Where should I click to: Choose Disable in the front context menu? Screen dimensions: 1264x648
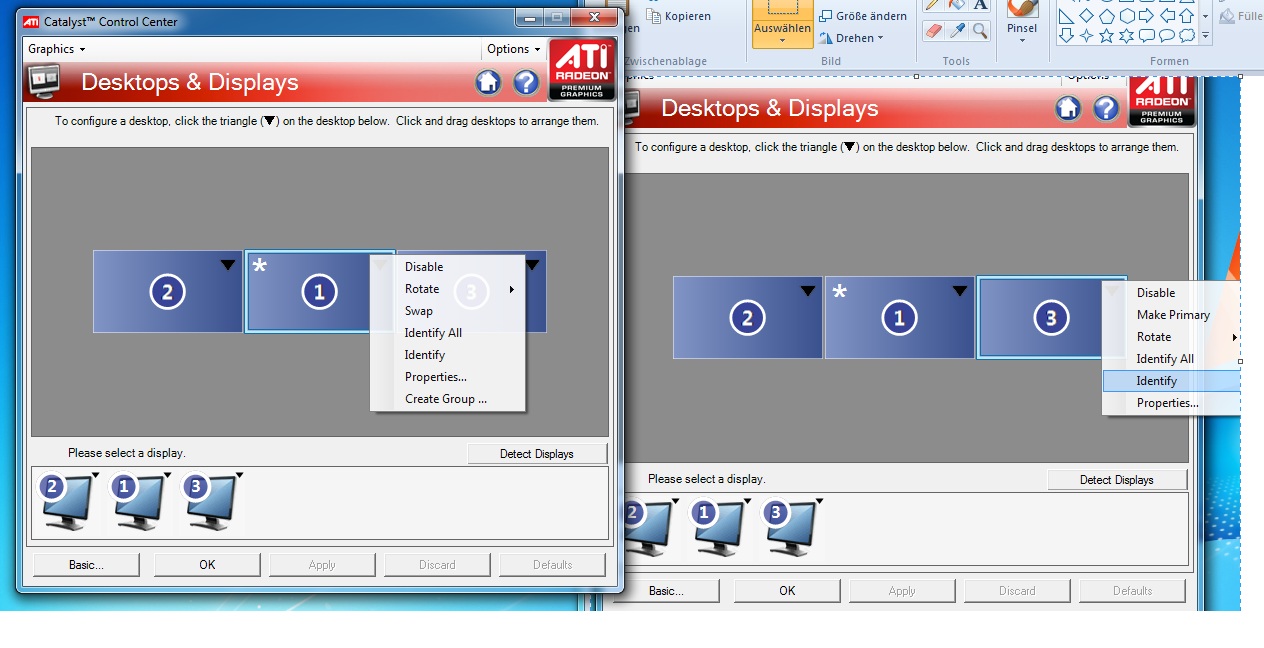click(447, 267)
